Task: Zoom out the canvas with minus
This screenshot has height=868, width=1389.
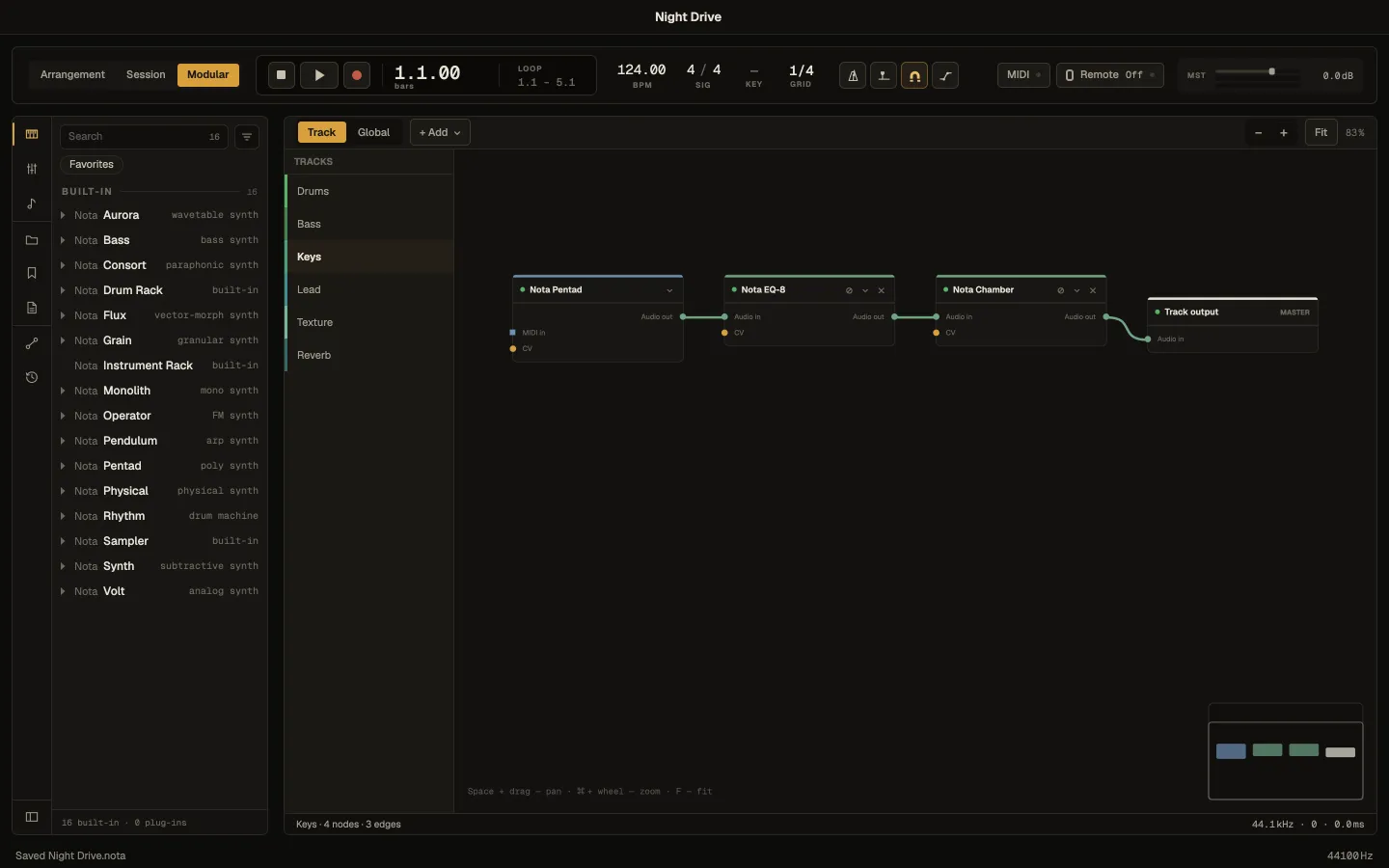Action: pos(1258,133)
